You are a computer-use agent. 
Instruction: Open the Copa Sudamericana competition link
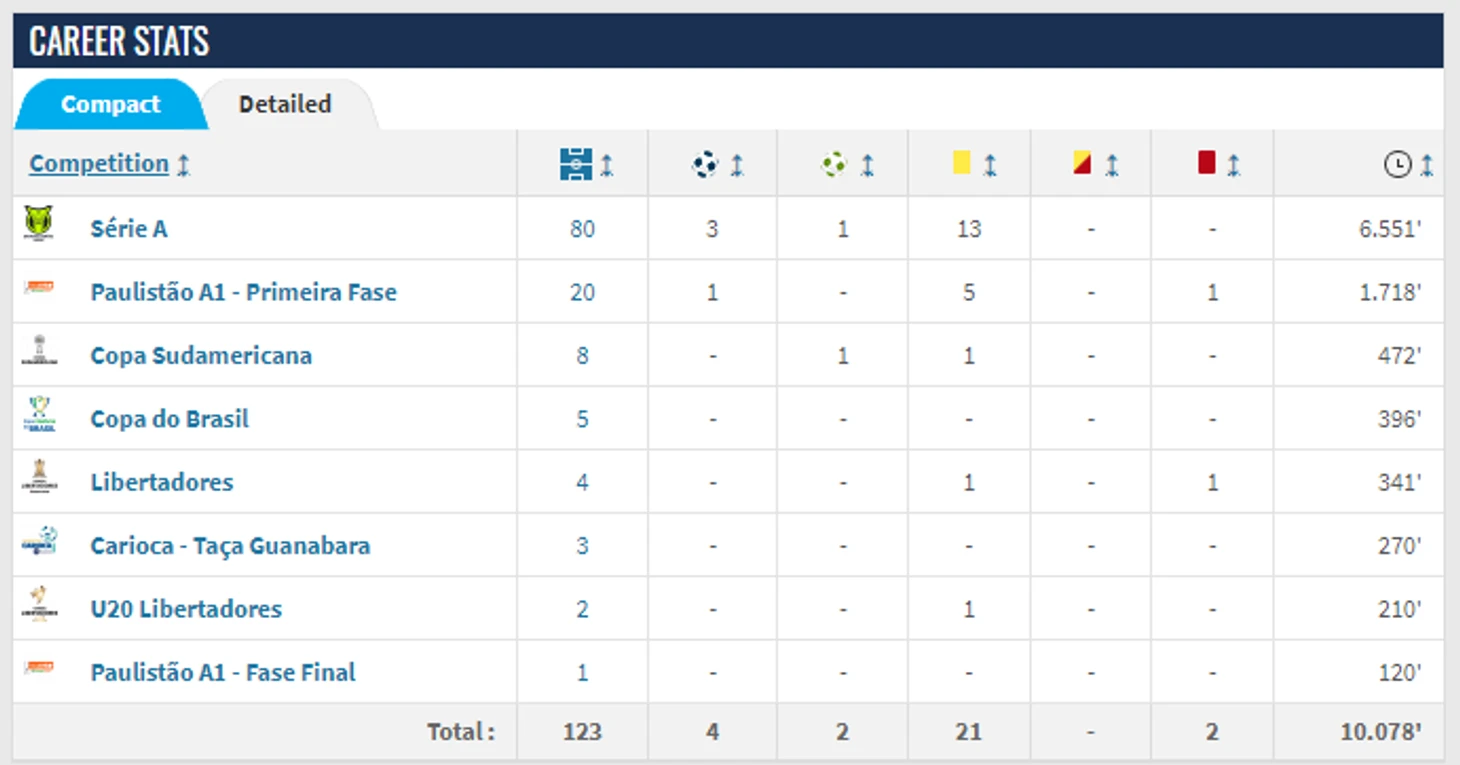click(201, 355)
